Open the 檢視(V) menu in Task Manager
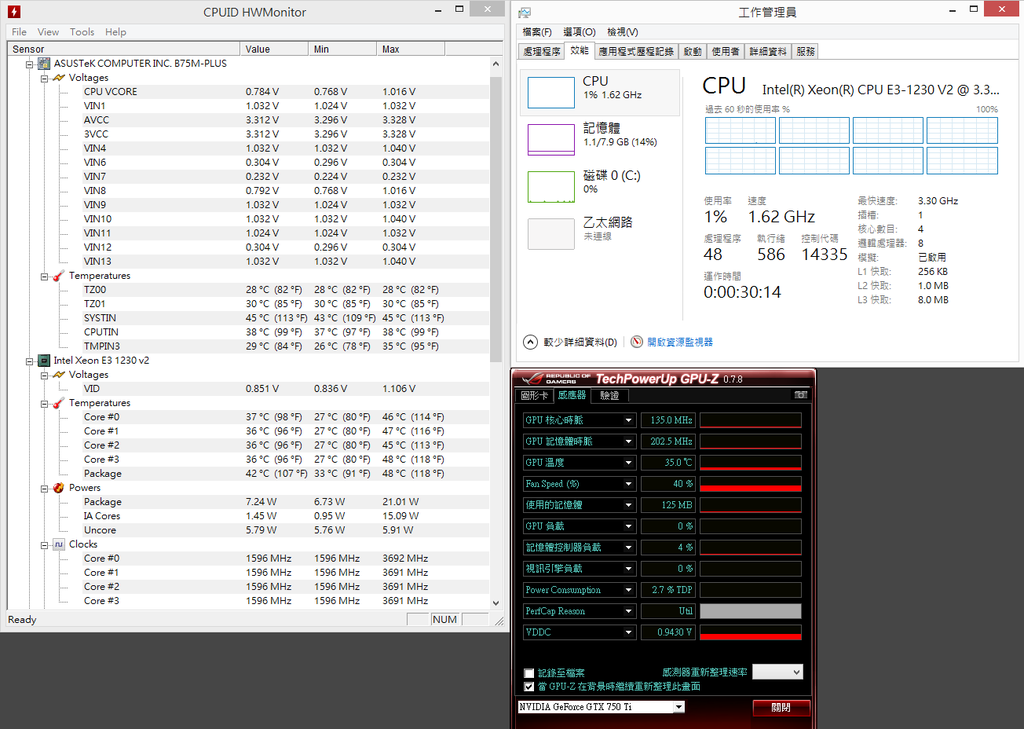Viewport: 1024px width, 729px height. coord(622,32)
